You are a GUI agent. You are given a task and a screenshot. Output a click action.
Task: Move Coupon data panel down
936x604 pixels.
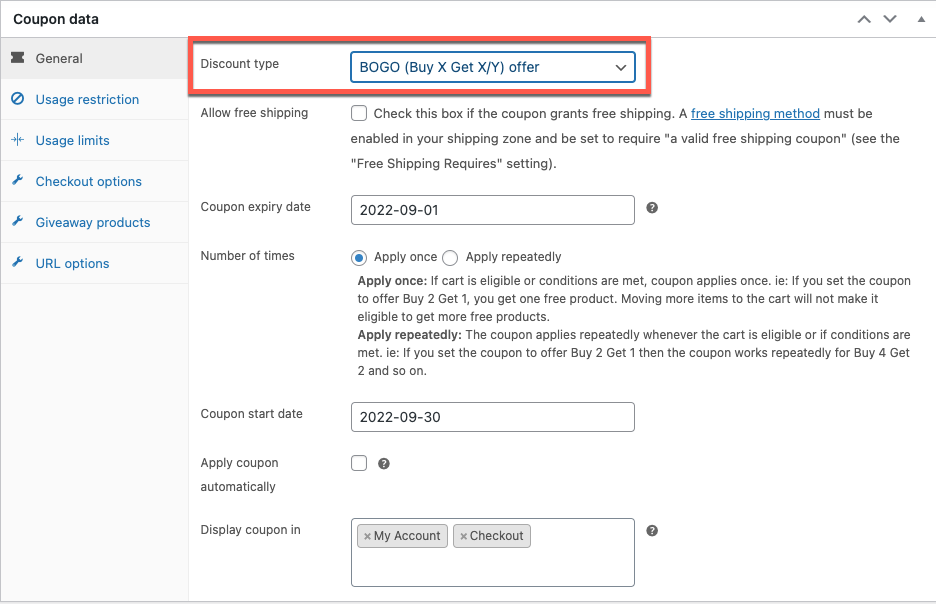point(890,19)
